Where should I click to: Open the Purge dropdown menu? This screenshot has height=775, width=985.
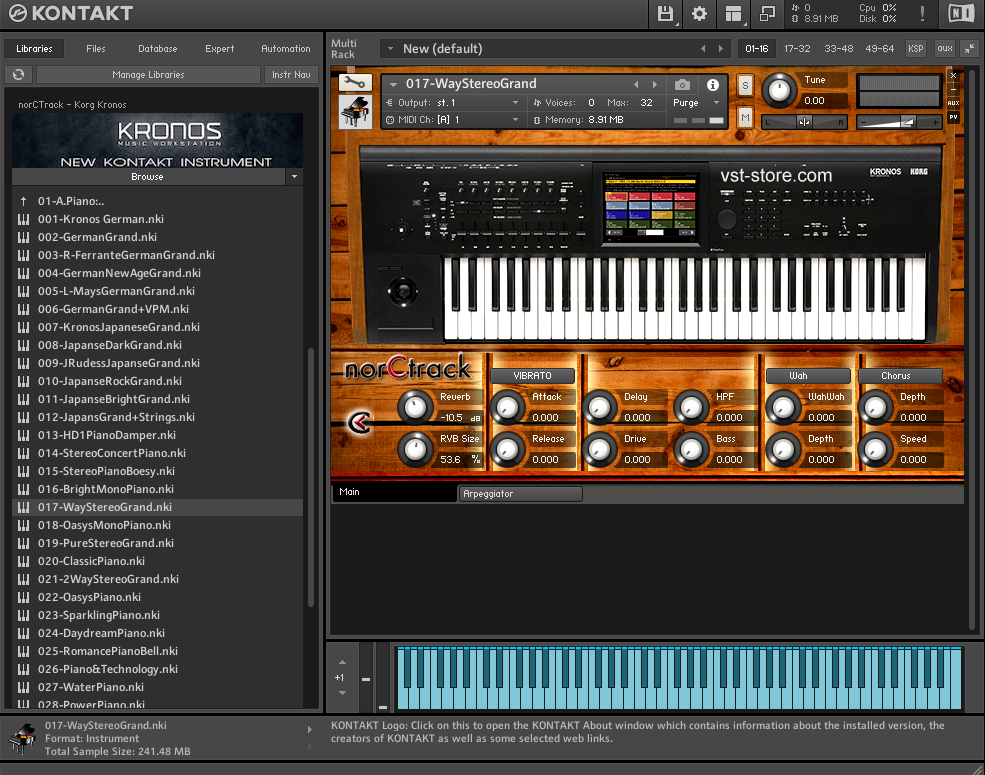coord(696,103)
